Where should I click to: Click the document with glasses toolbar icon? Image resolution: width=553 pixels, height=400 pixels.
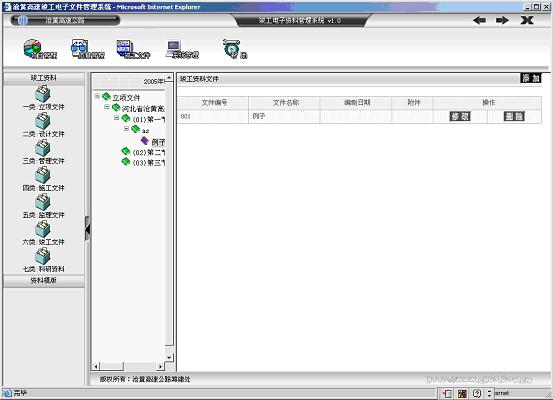[x=79, y=48]
